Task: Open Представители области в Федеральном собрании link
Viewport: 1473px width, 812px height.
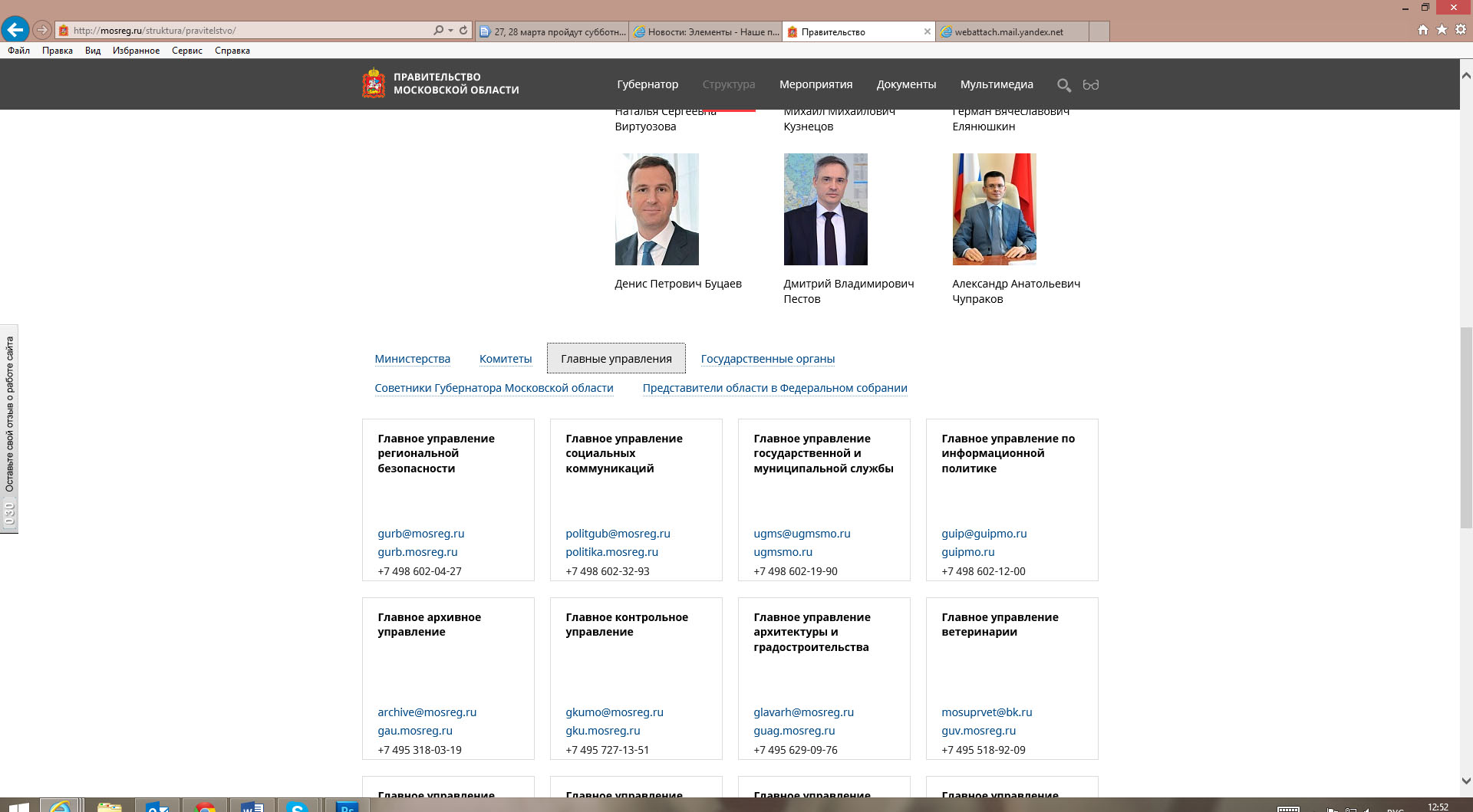Action: (x=775, y=388)
